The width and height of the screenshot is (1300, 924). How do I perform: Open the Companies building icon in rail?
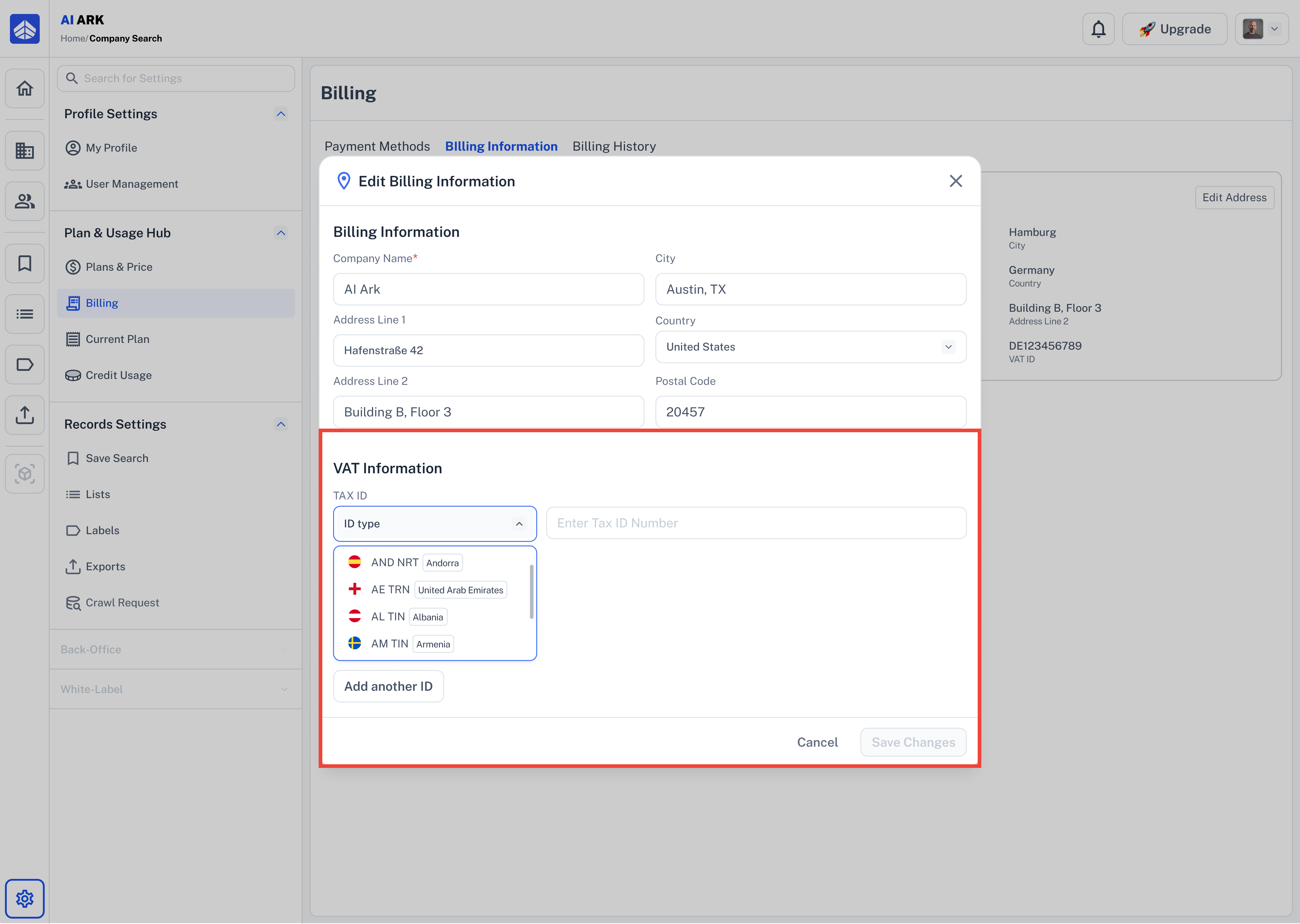point(24,151)
